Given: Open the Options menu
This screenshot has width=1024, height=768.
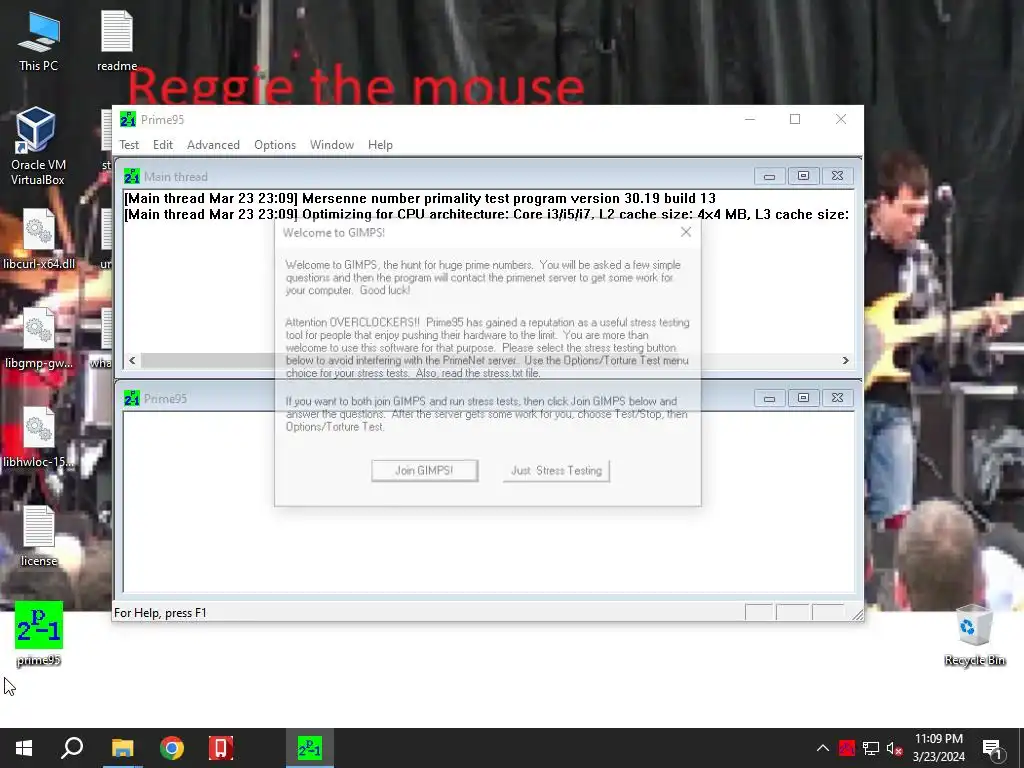Looking at the screenshot, I should pos(275,145).
